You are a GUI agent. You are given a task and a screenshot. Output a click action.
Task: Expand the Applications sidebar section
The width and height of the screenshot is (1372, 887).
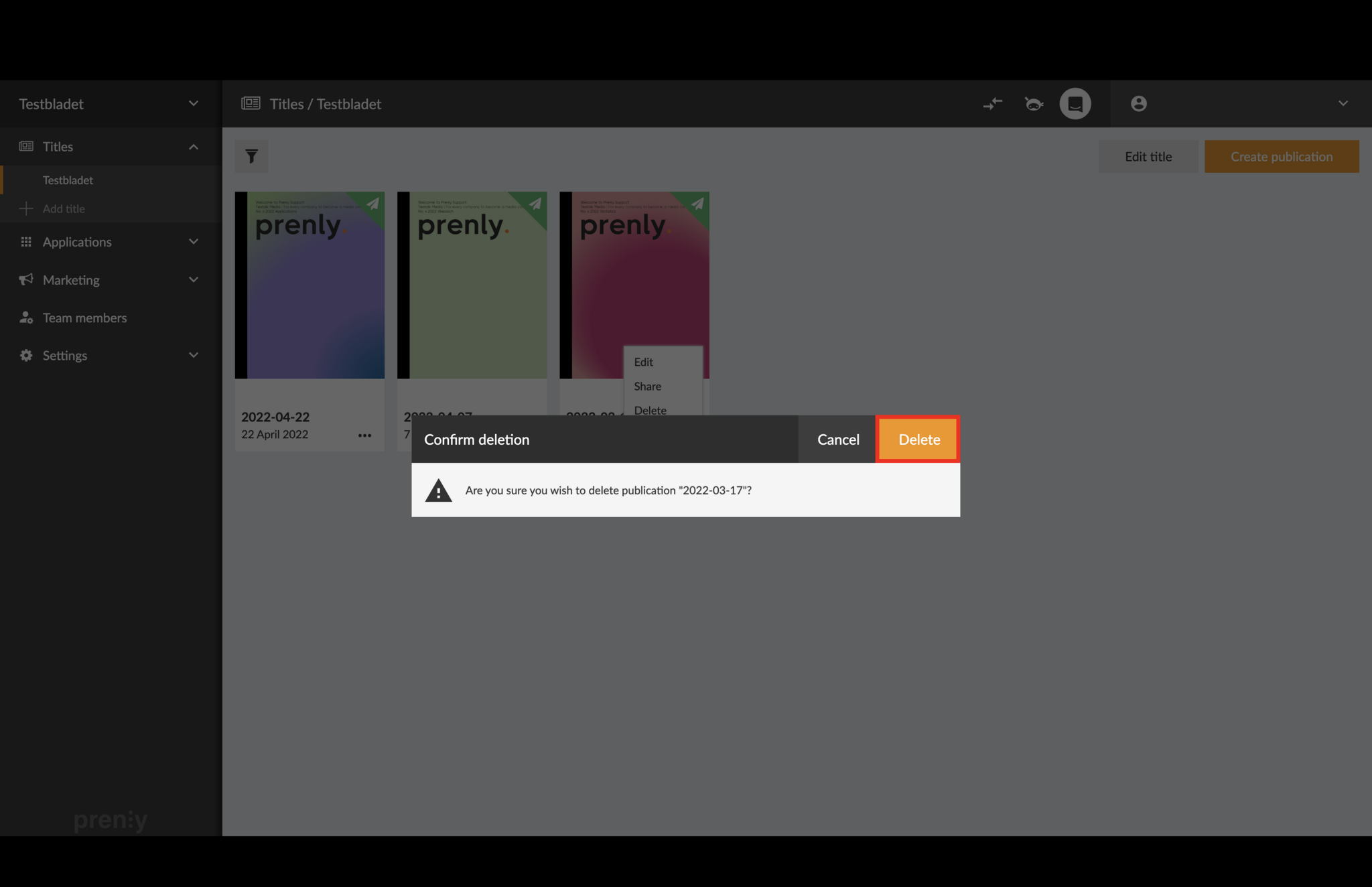pos(193,242)
